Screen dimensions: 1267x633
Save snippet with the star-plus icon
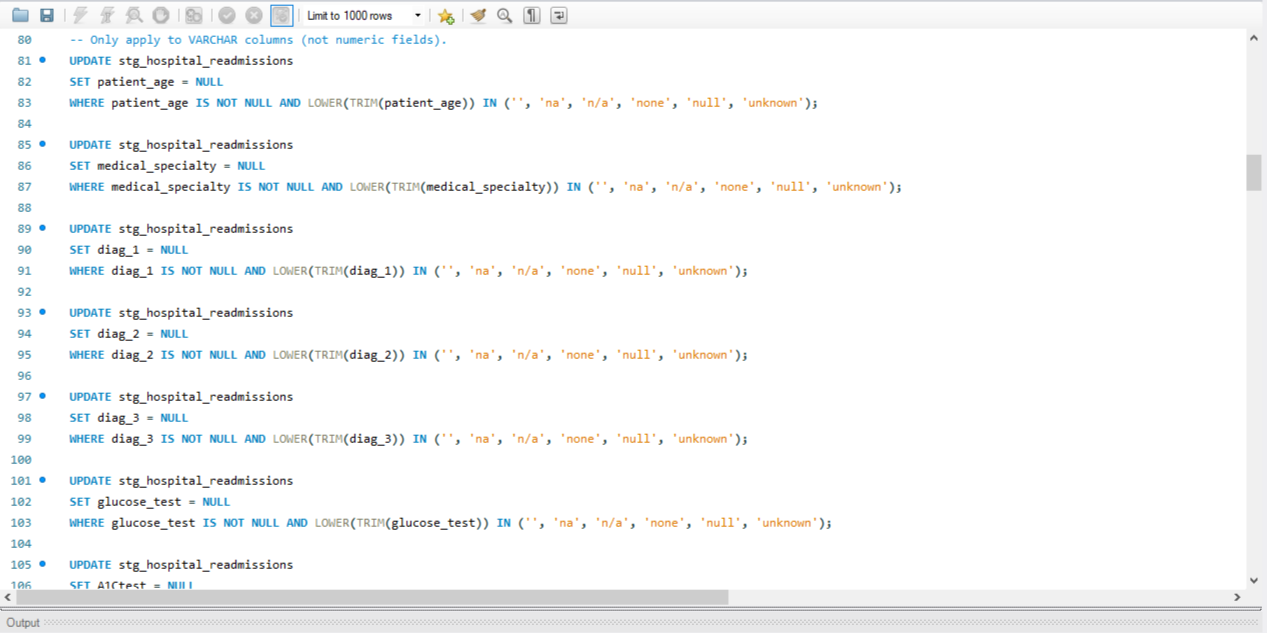tap(446, 15)
